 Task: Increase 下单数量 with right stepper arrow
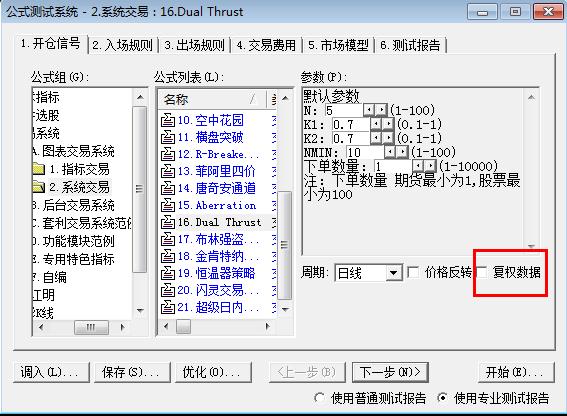430,166
